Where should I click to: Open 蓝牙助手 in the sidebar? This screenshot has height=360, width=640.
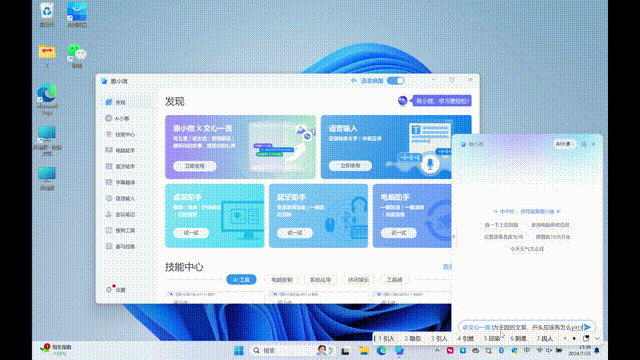click(x=127, y=166)
